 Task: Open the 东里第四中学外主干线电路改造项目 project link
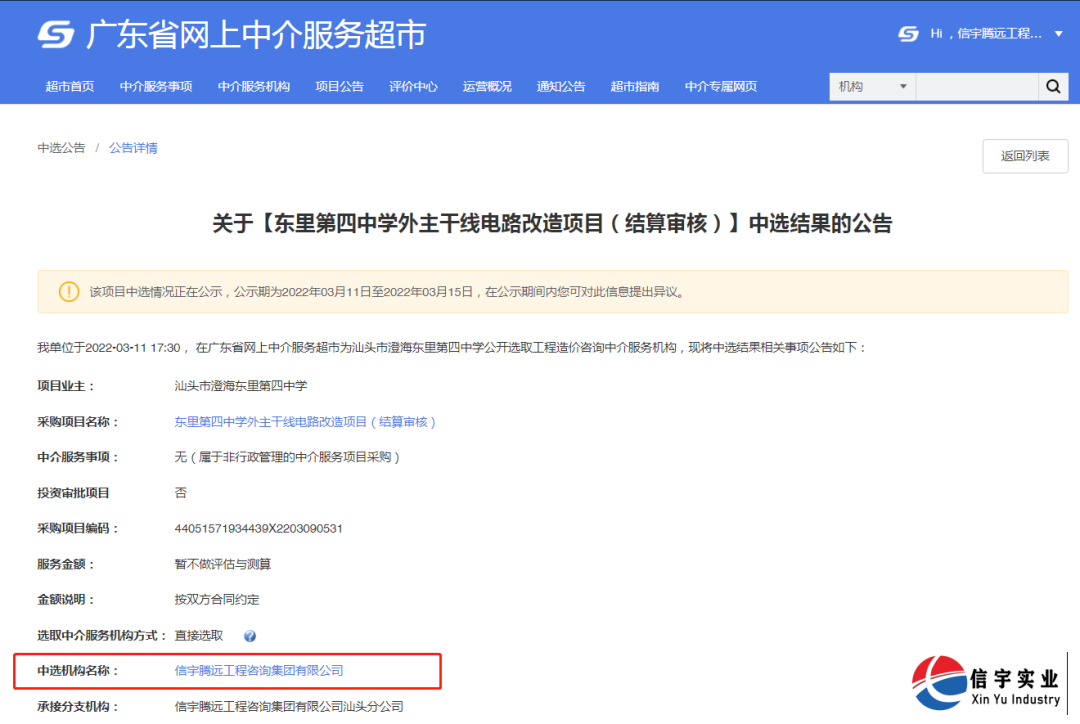305,422
